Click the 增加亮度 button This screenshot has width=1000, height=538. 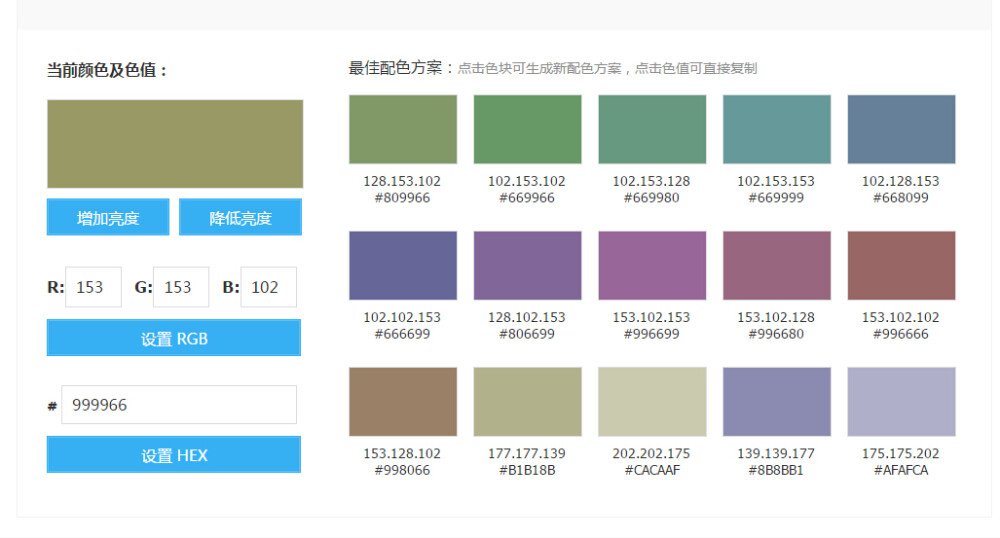108,218
